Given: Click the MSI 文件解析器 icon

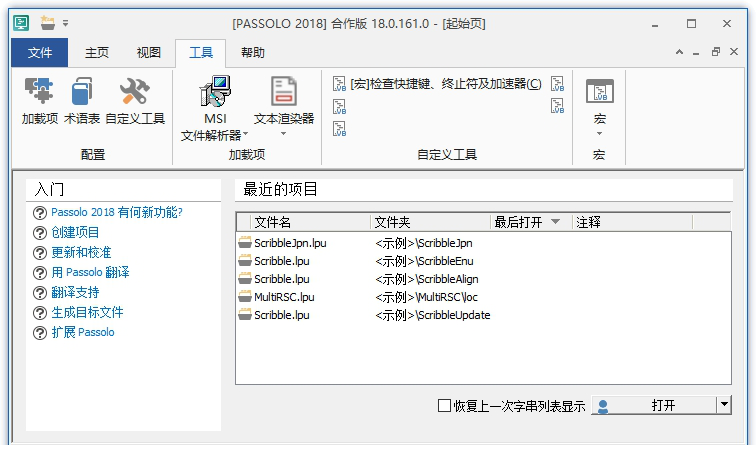Looking at the screenshot, I should [215, 91].
